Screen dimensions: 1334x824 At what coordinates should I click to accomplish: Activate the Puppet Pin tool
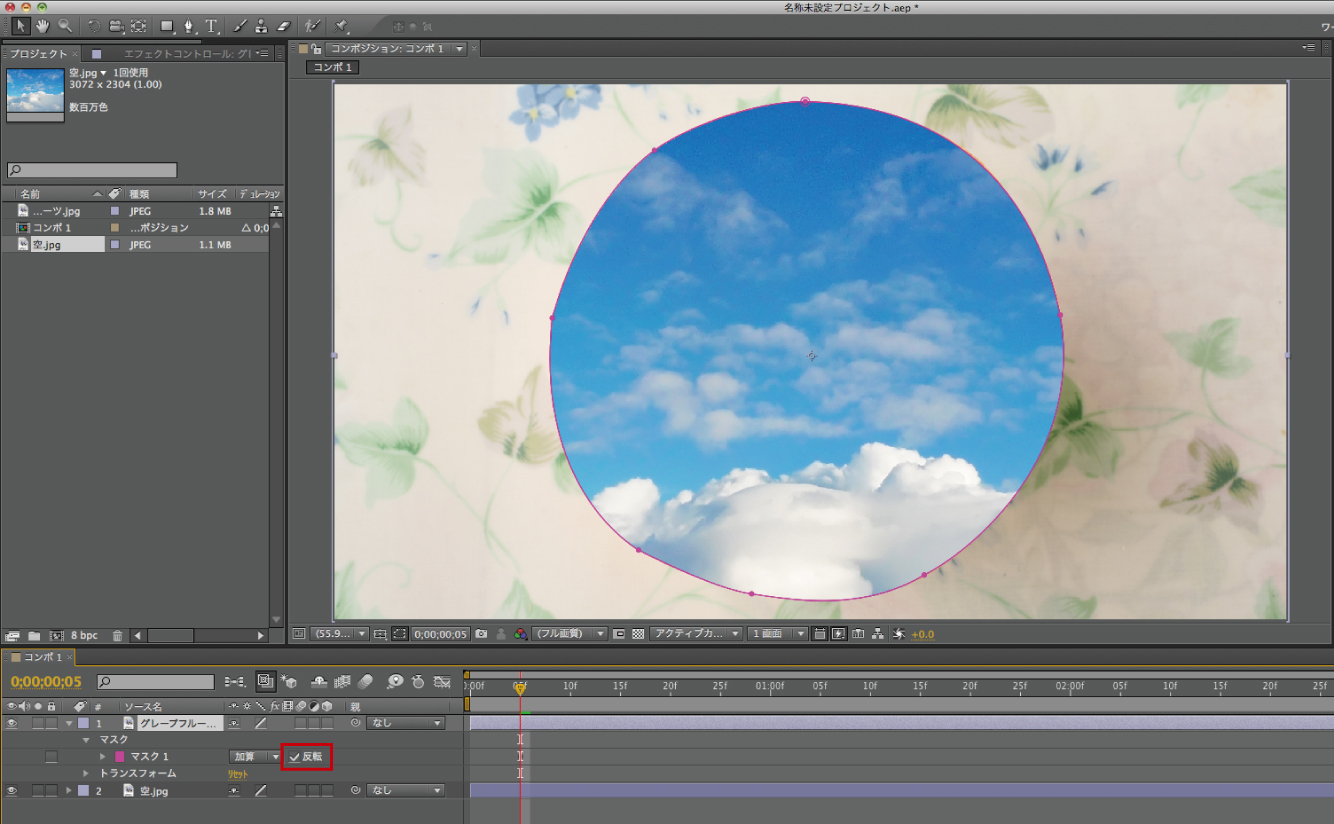(341, 26)
